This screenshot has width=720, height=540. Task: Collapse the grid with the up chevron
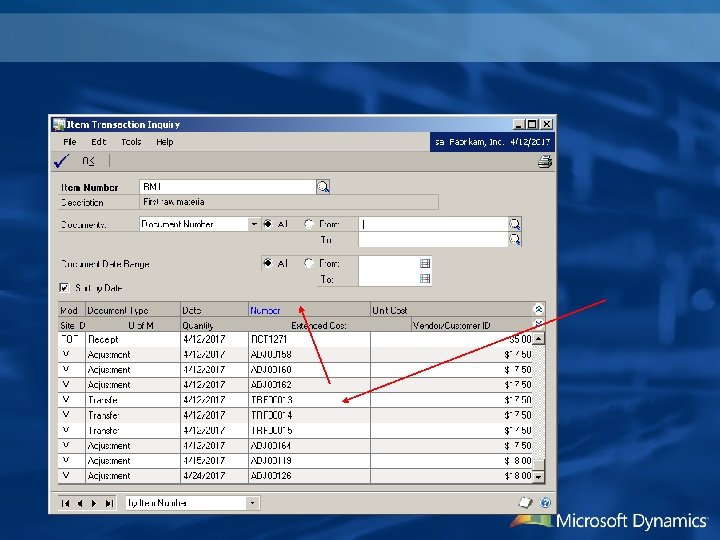[x=539, y=309]
